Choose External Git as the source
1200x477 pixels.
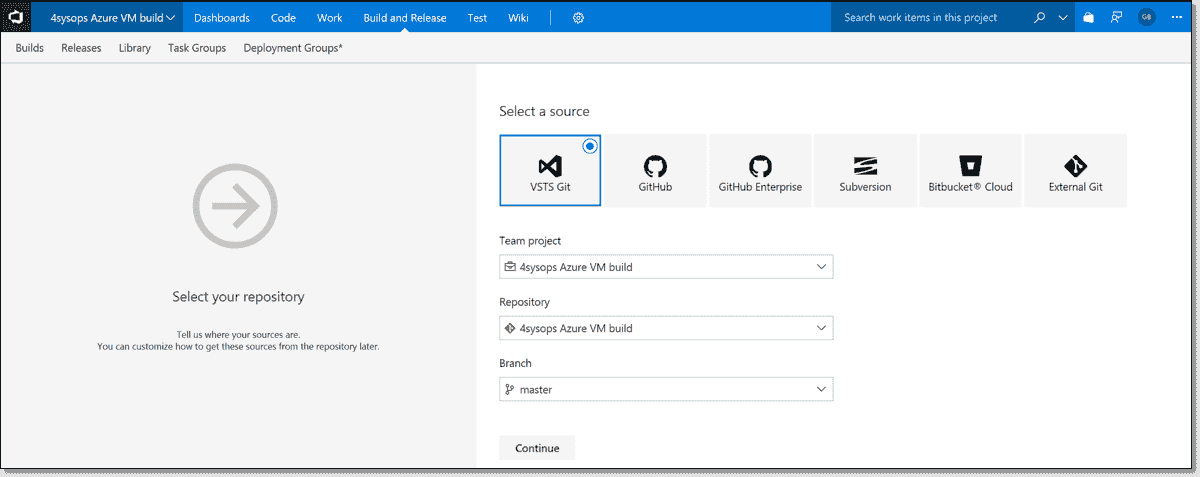coord(1075,170)
